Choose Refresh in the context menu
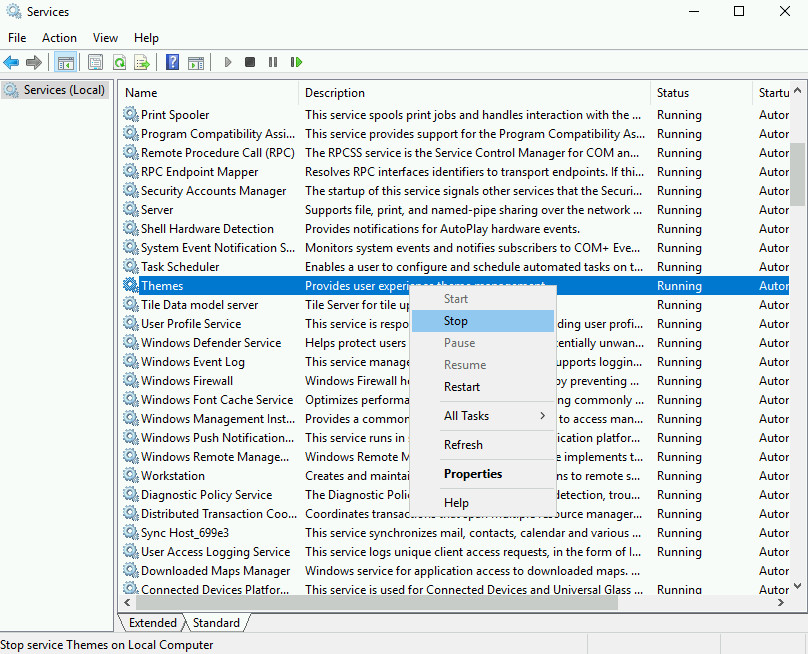Screen dimensions: 808x654 pyautogui.click(x=483, y=445)
